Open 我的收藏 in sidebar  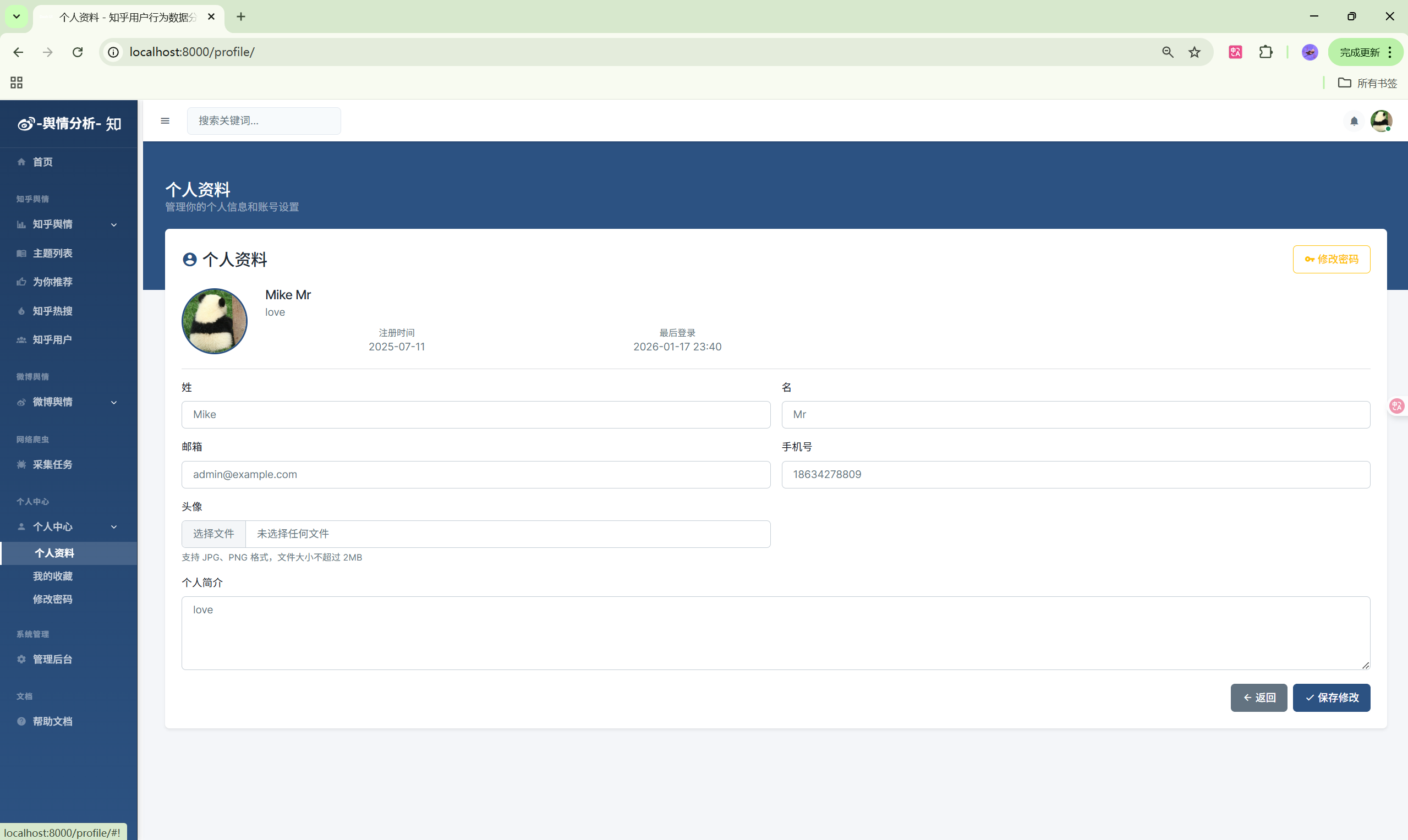(x=53, y=576)
